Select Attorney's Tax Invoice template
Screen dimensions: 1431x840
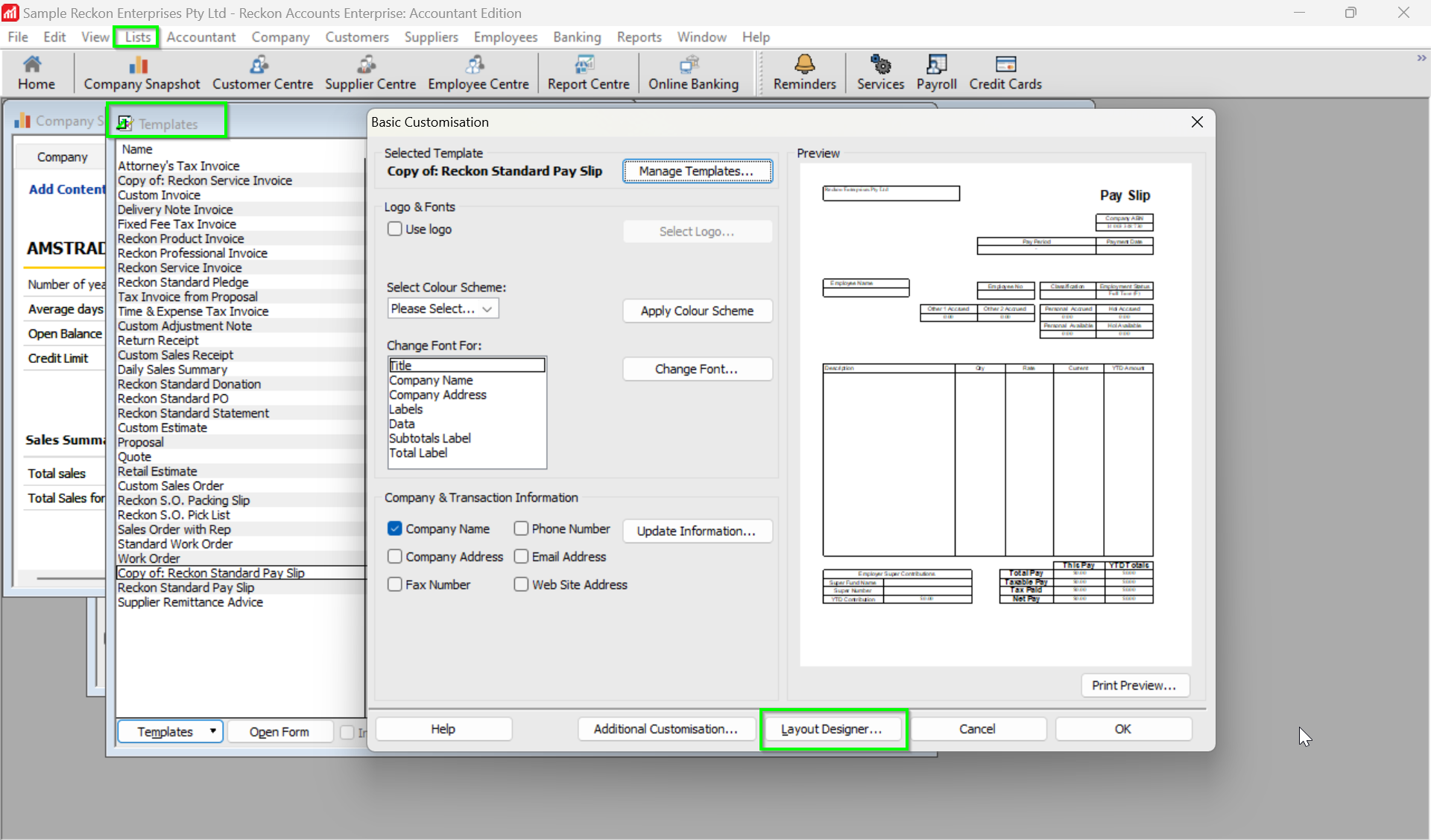[241, 165]
